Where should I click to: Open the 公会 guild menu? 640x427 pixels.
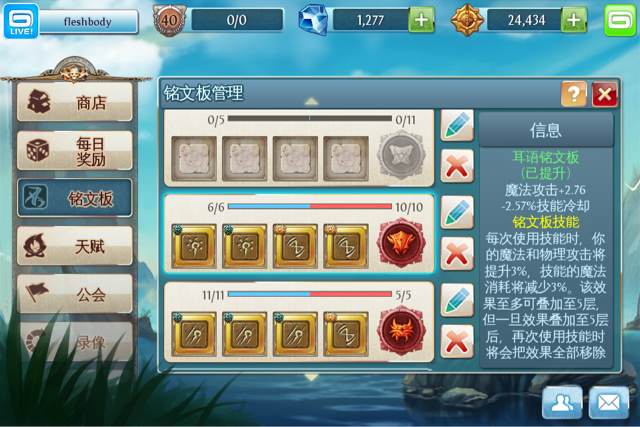[75, 294]
